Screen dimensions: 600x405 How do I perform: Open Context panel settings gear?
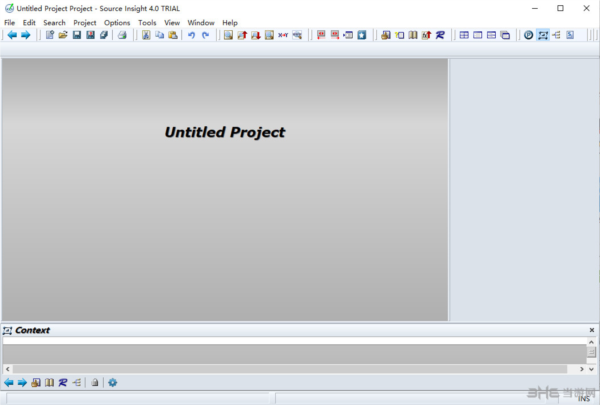[x=112, y=382]
